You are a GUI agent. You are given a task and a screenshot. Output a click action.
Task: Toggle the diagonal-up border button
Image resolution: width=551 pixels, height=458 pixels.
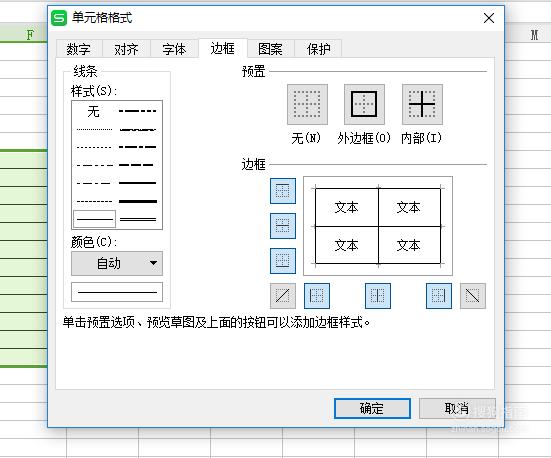tap(283, 296)
